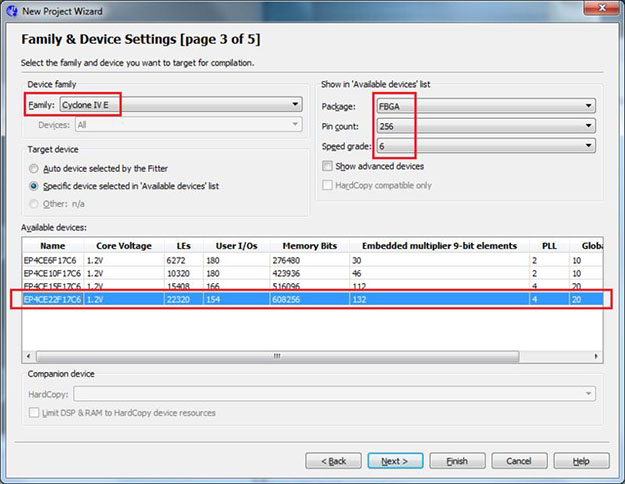625x484 pixels.
Task: Select Auto device selected by the Fitter
Action: (36, 168)
